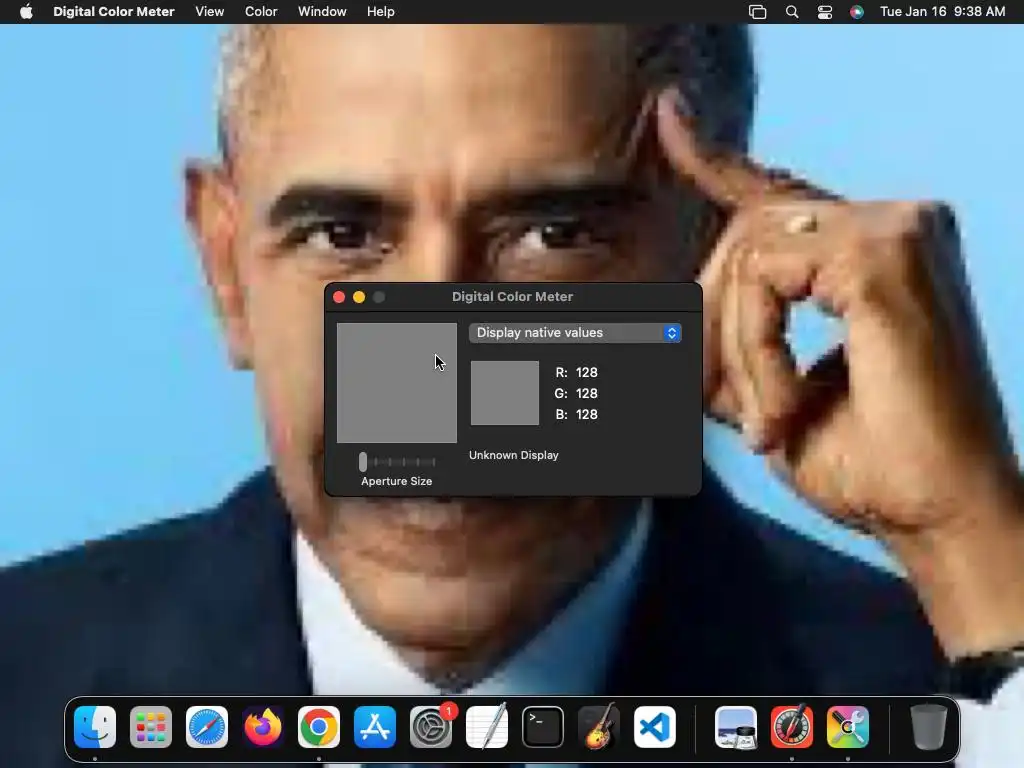Click the Aperture Size label
The height and width of the screenshot is (768, 1024).
point(396,481)
